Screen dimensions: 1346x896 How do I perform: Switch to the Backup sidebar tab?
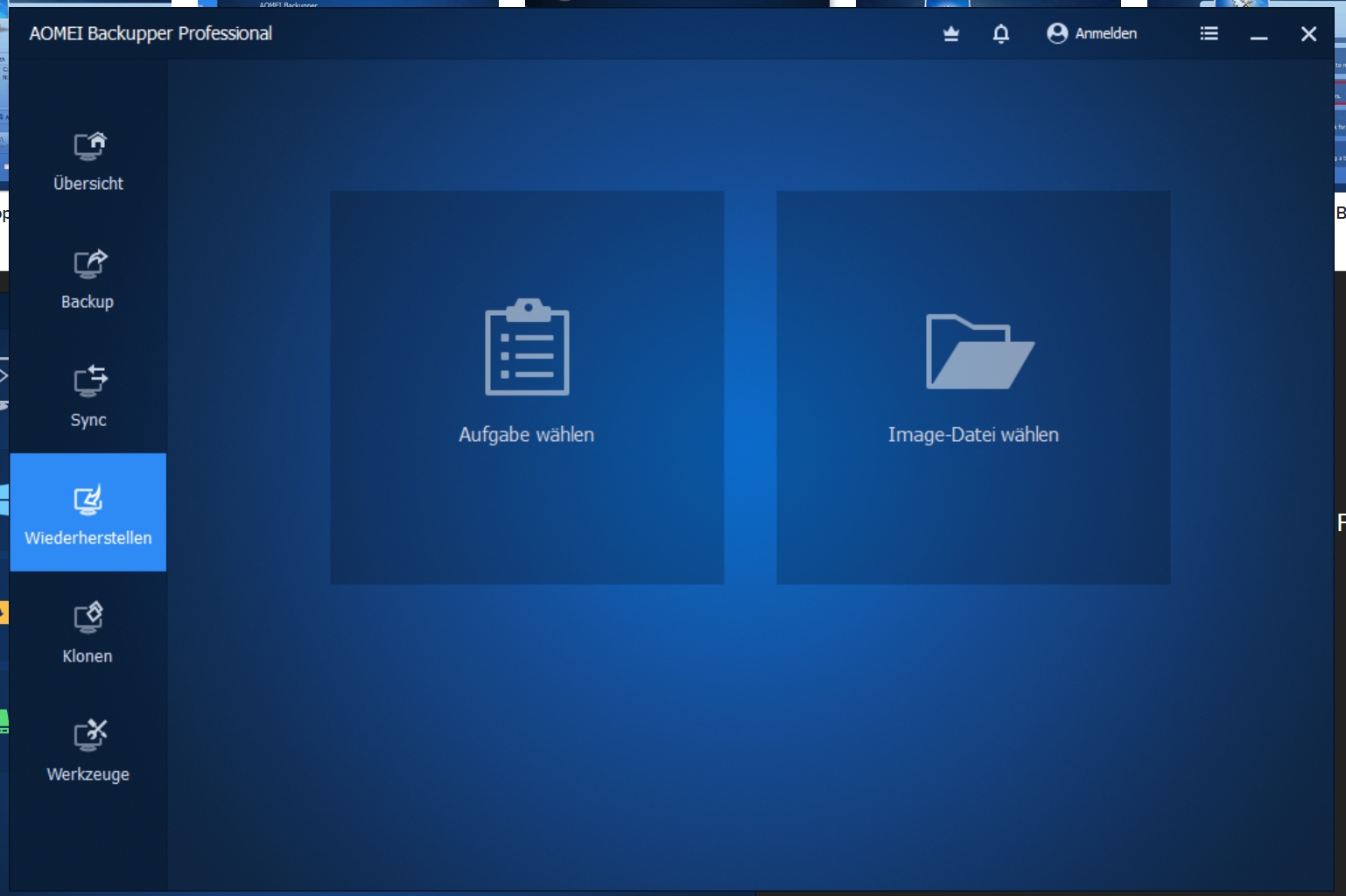tap(88, 278)
